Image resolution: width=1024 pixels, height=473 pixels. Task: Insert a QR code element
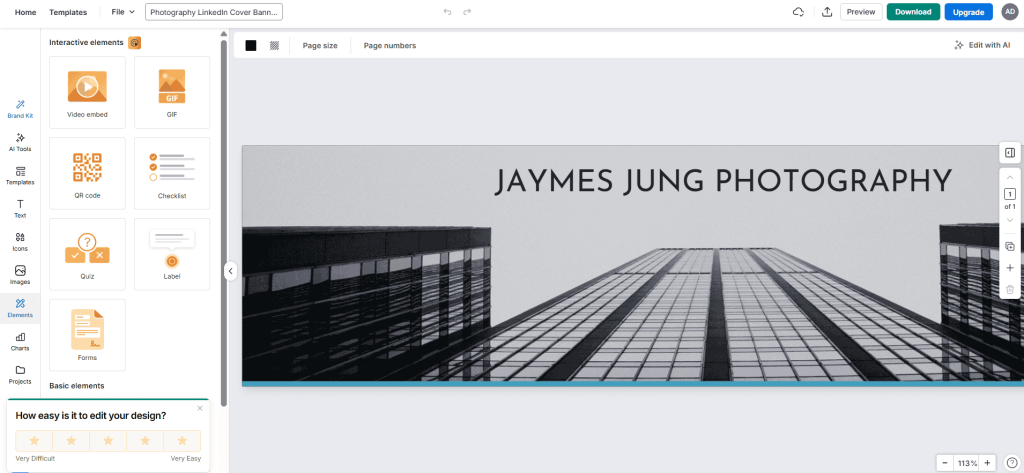(x=87, y=173)
